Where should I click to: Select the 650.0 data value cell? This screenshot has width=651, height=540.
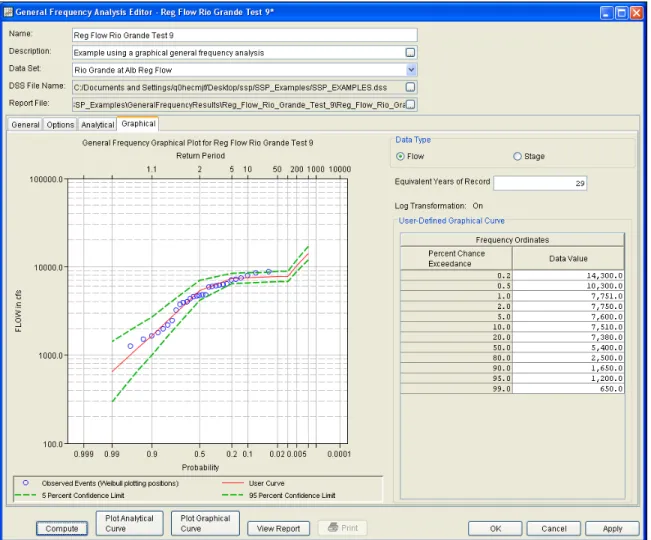pyautogui.click(x=568, y=389)
